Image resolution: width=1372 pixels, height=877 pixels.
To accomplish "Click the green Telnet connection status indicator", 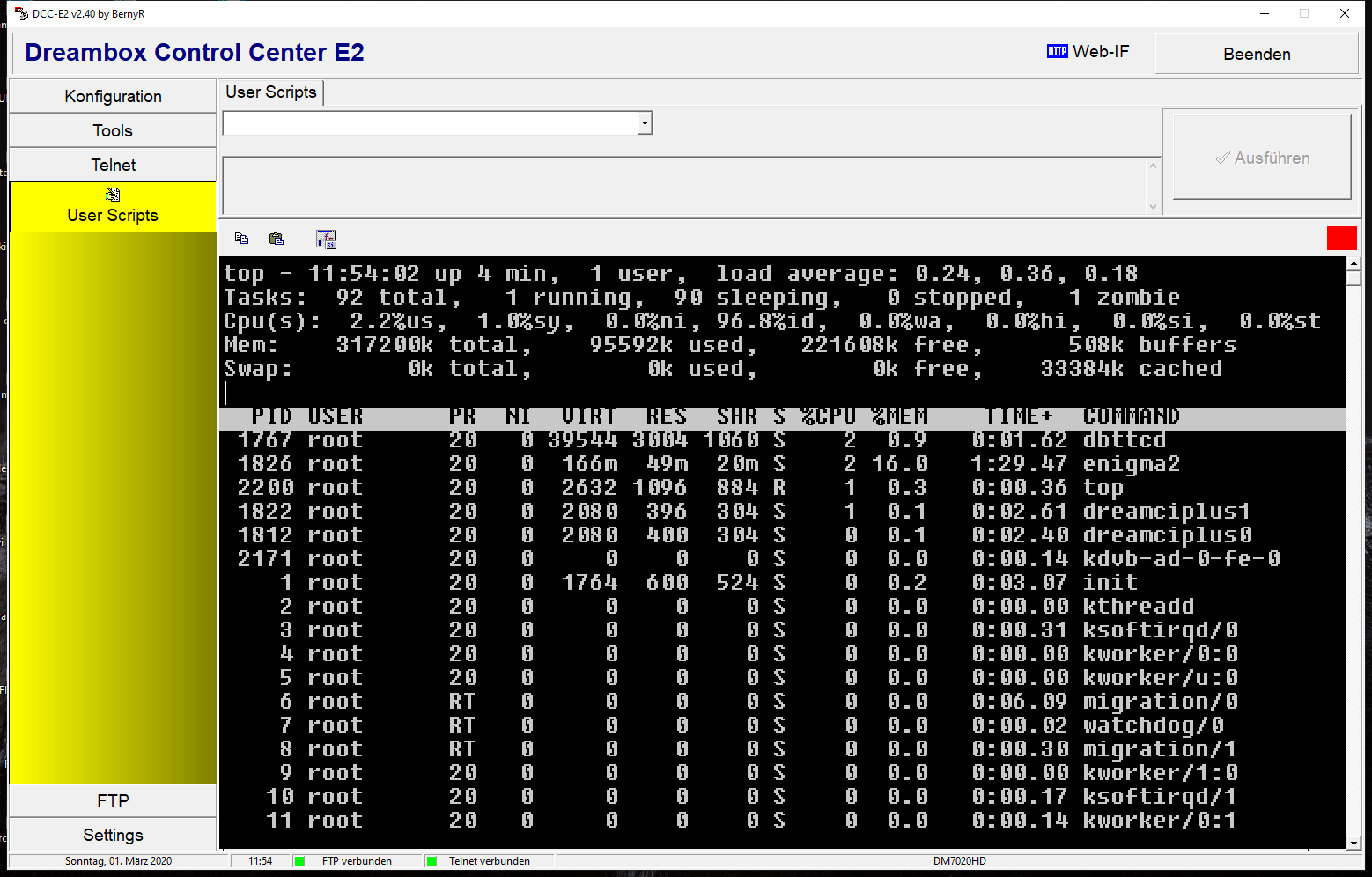I will pos(432,861).
